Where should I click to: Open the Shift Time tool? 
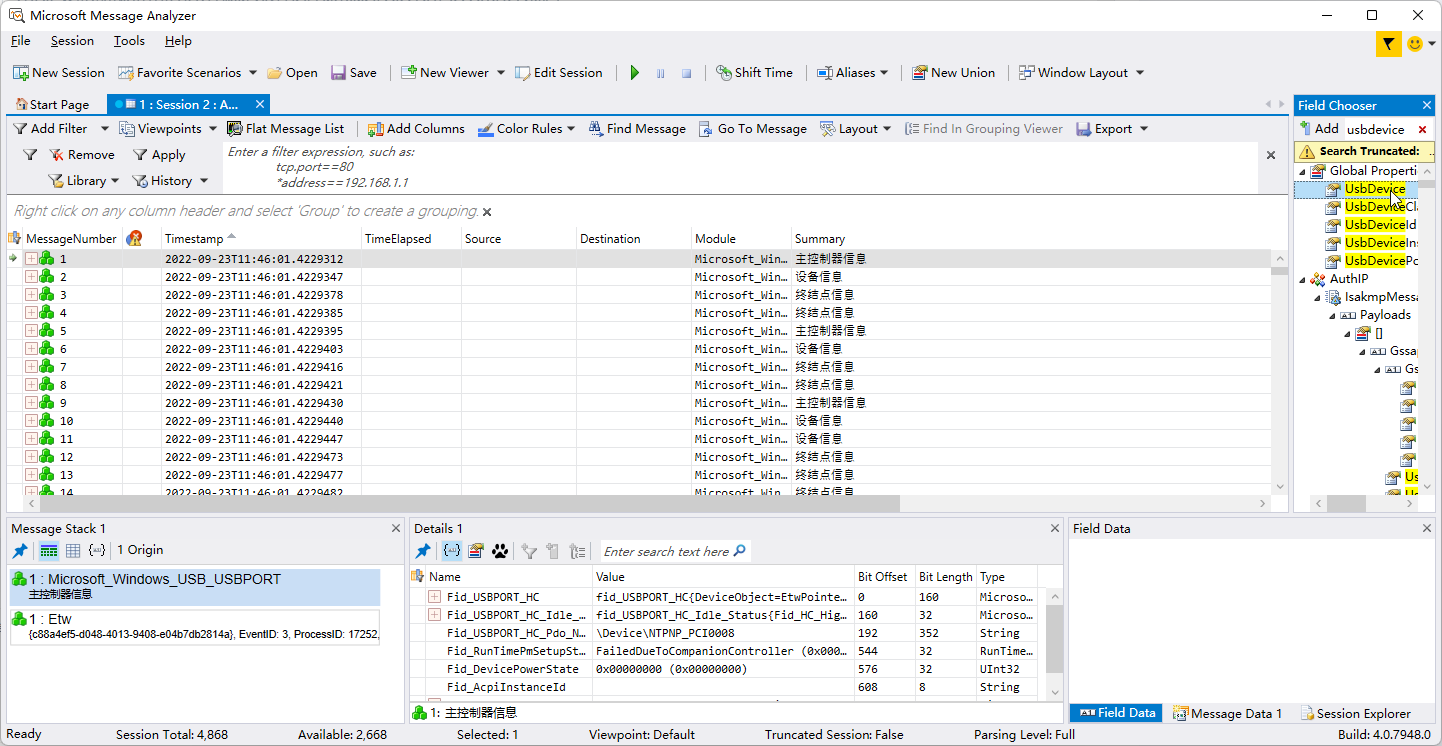tap(754, 73)
